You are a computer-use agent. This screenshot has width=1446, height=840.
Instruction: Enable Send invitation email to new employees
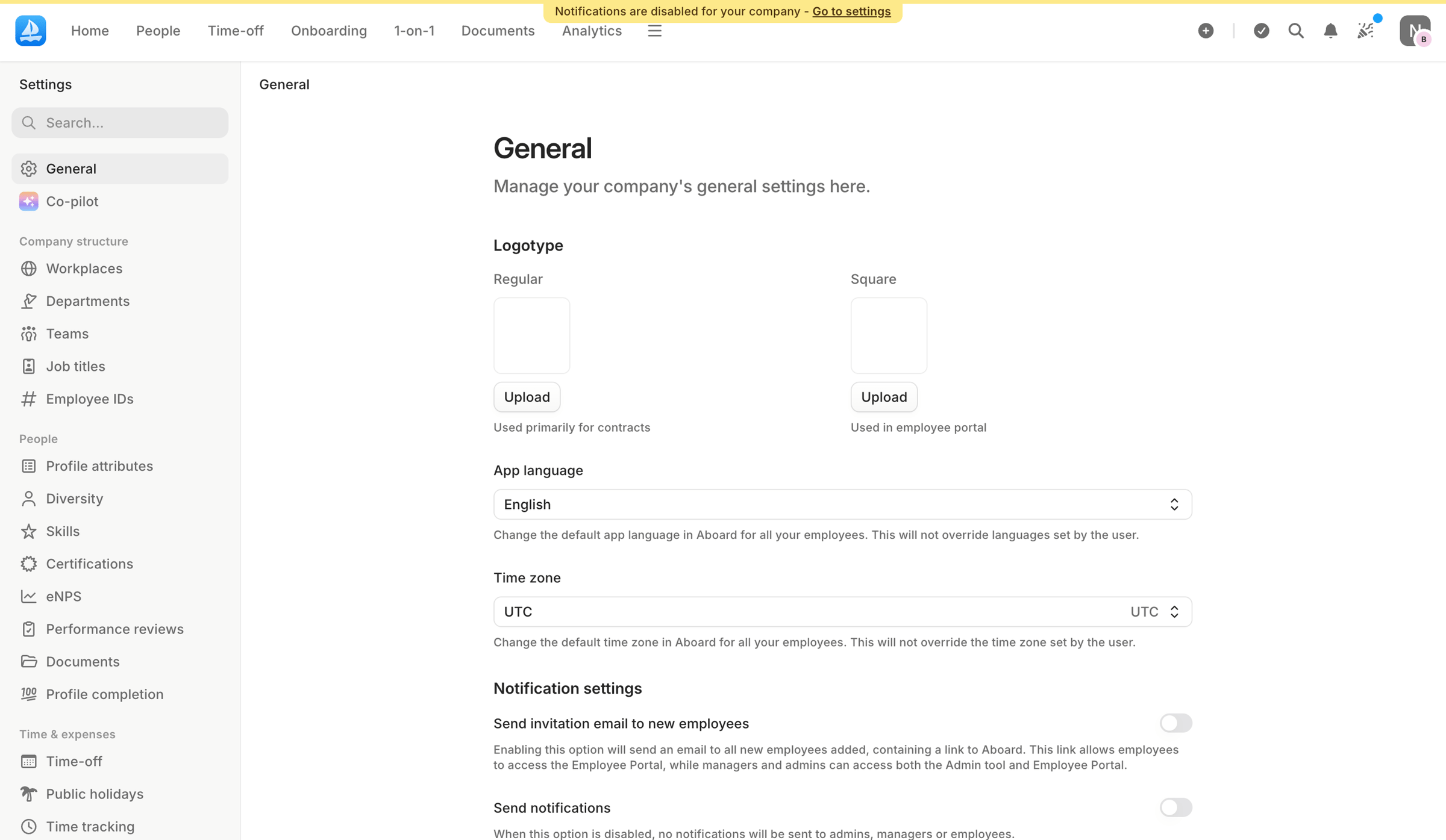tap(1175, 723)
